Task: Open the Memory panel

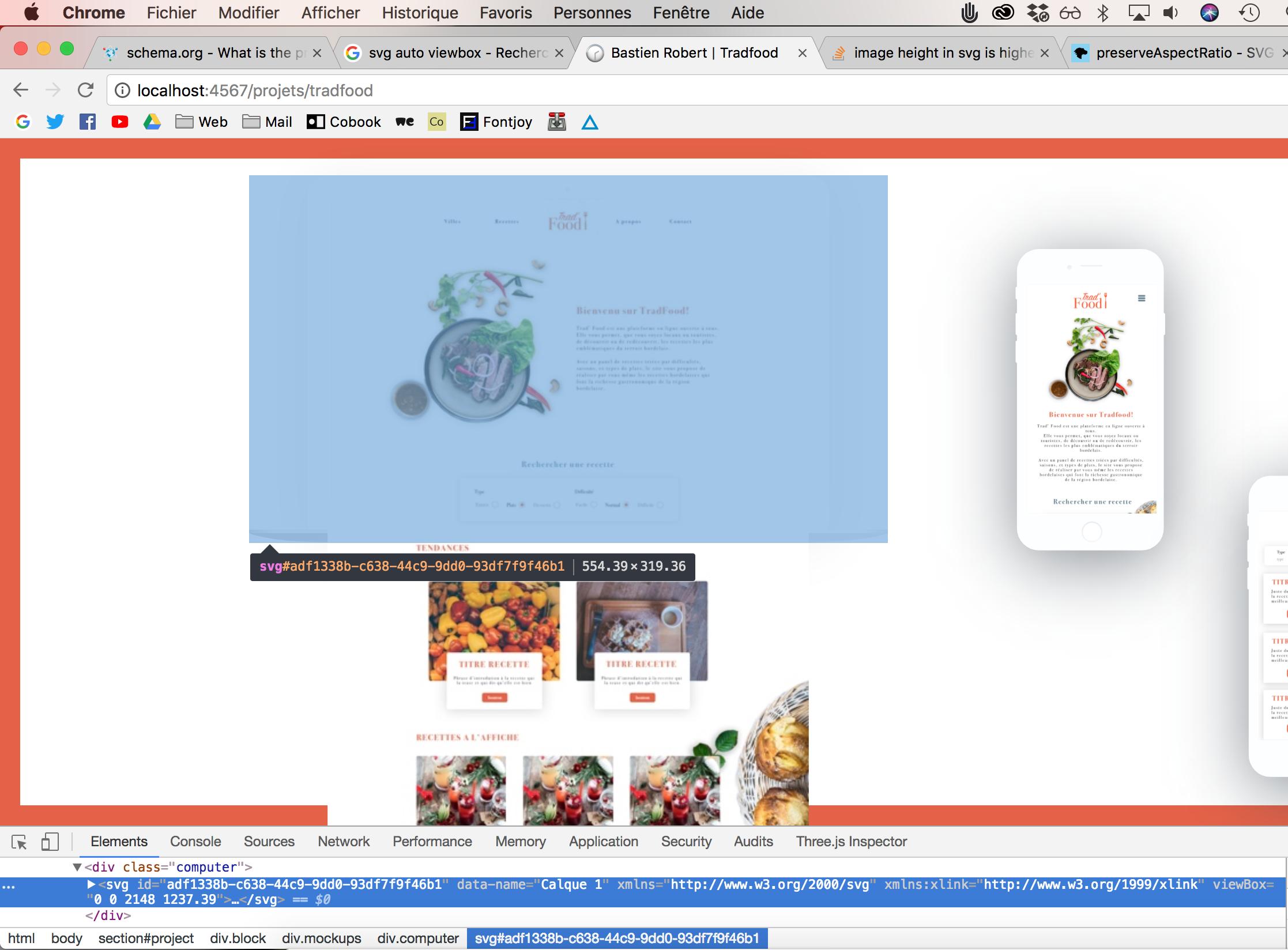Action: 520,842
